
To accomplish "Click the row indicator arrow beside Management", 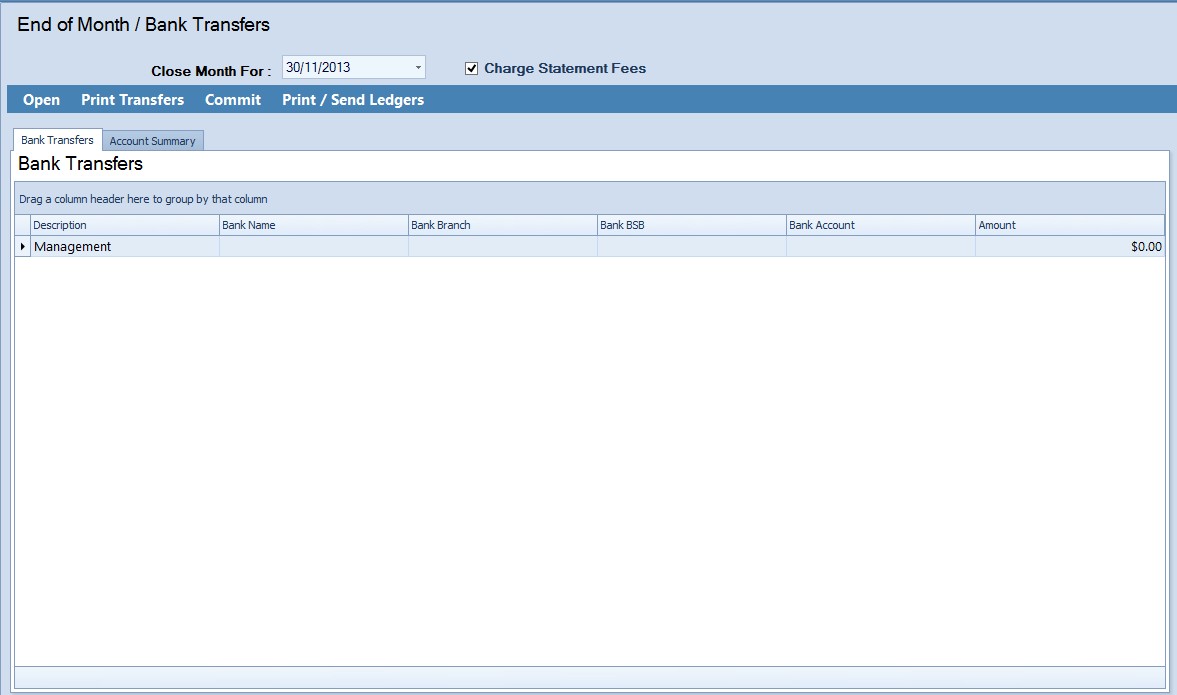I will pyautogui.click(x=23, y=247).
